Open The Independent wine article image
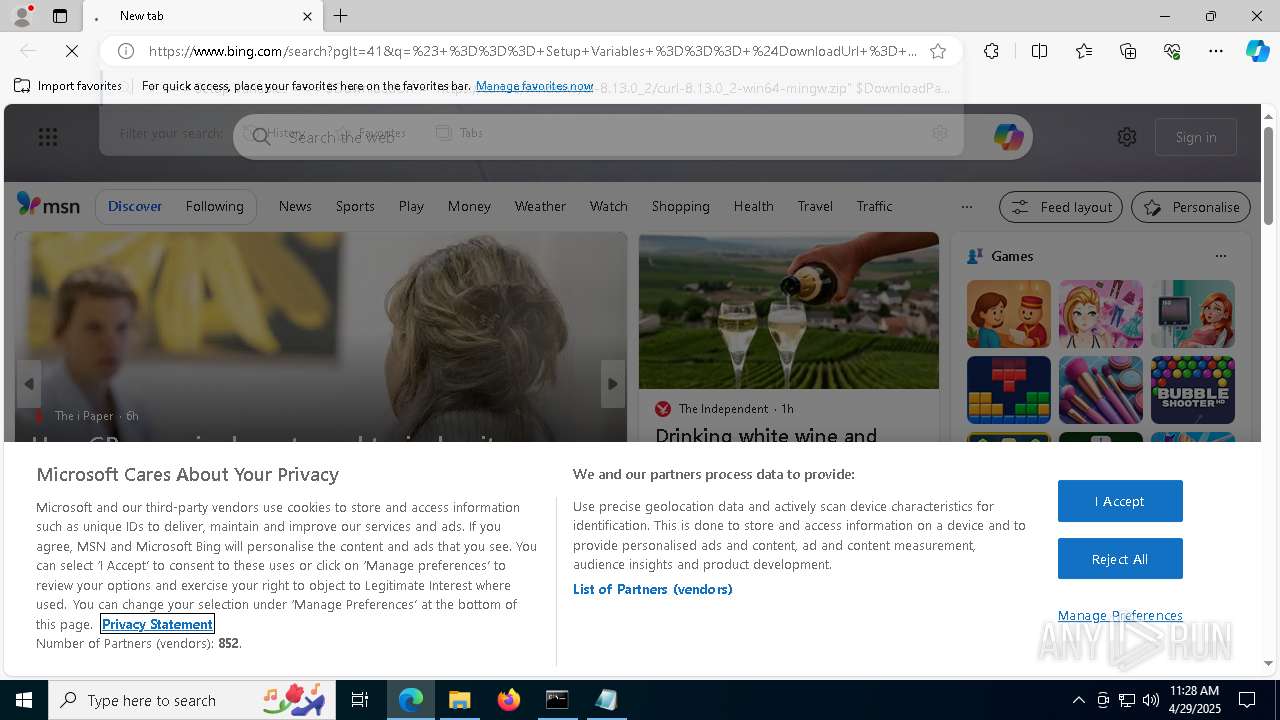The image size is (1280, 720). coord(789,311)
